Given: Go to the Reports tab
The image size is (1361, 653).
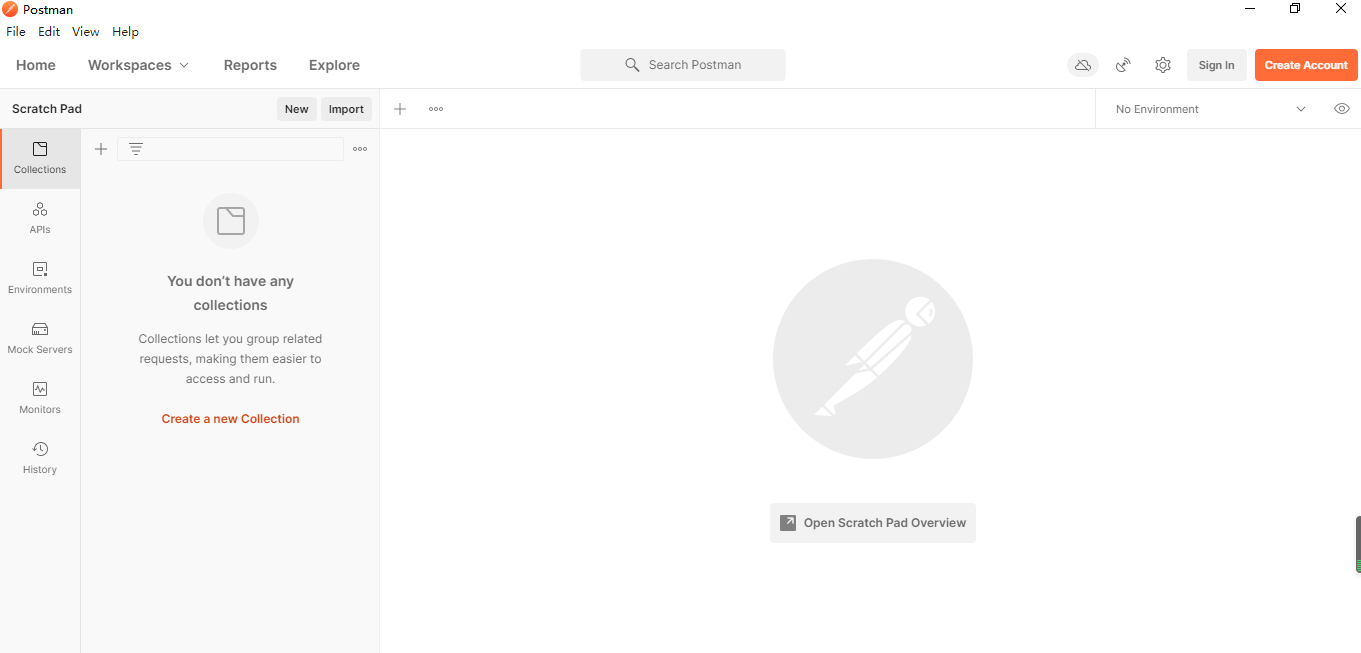Looking at the screenshot, I should pyautogui.click(x=250, y=65).
